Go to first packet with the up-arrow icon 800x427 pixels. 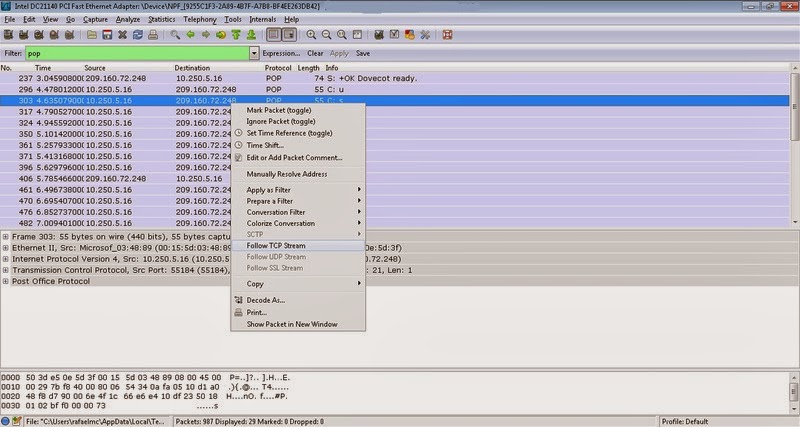236,35
